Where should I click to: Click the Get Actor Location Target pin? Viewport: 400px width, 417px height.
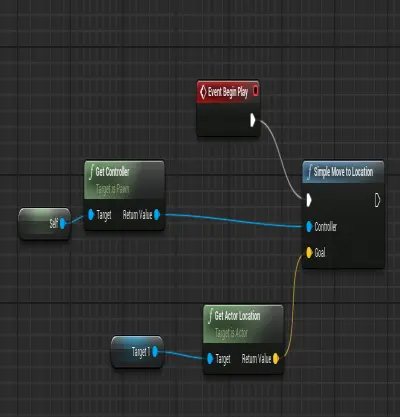tap(210, 359)
